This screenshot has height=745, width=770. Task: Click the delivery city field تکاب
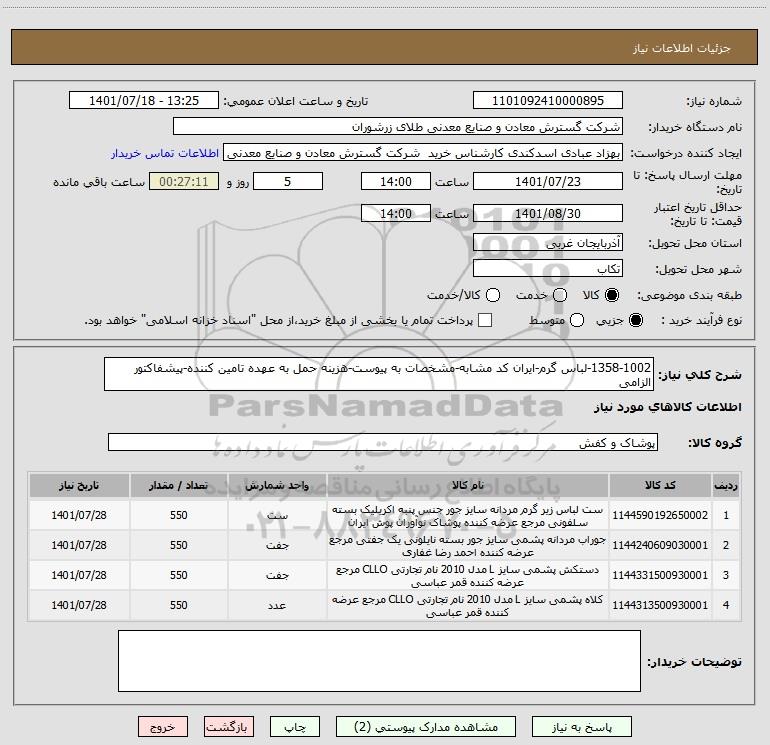coord(548,269)
